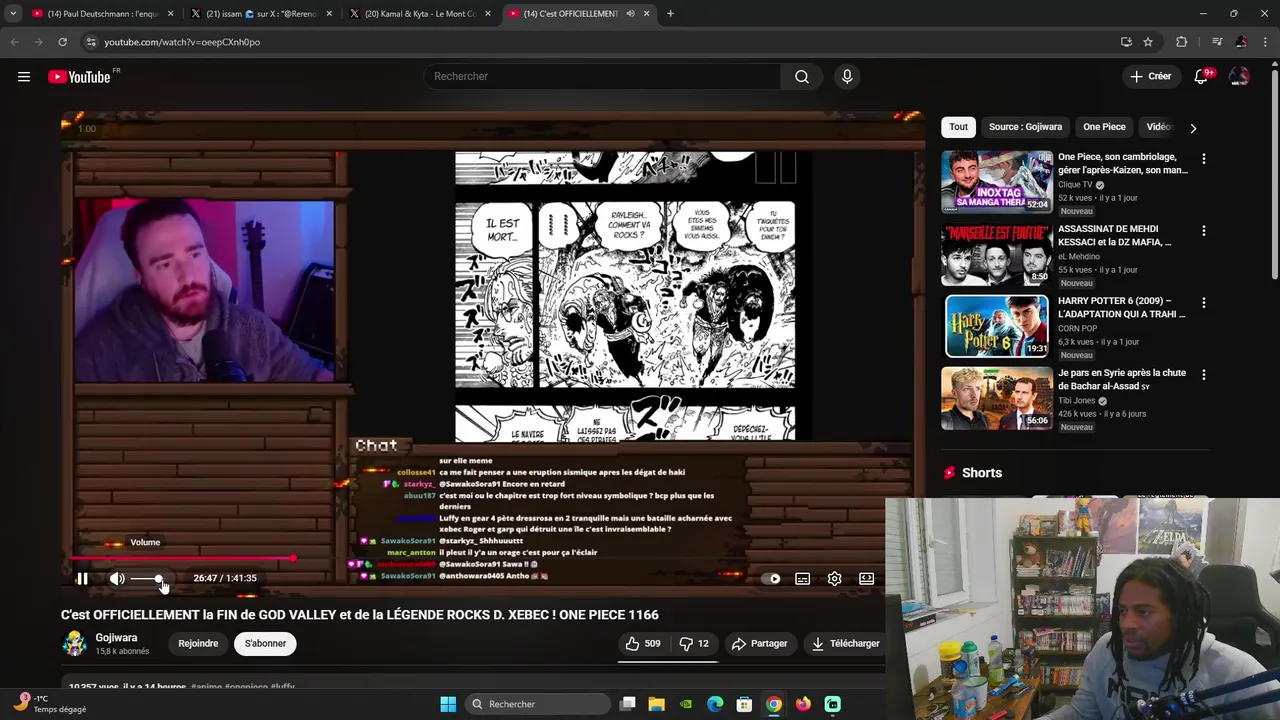Open the YouTube hamburger guide menu
This screenshot has height=720, width=1280.
pyautogui.click(x=24, y=77)
